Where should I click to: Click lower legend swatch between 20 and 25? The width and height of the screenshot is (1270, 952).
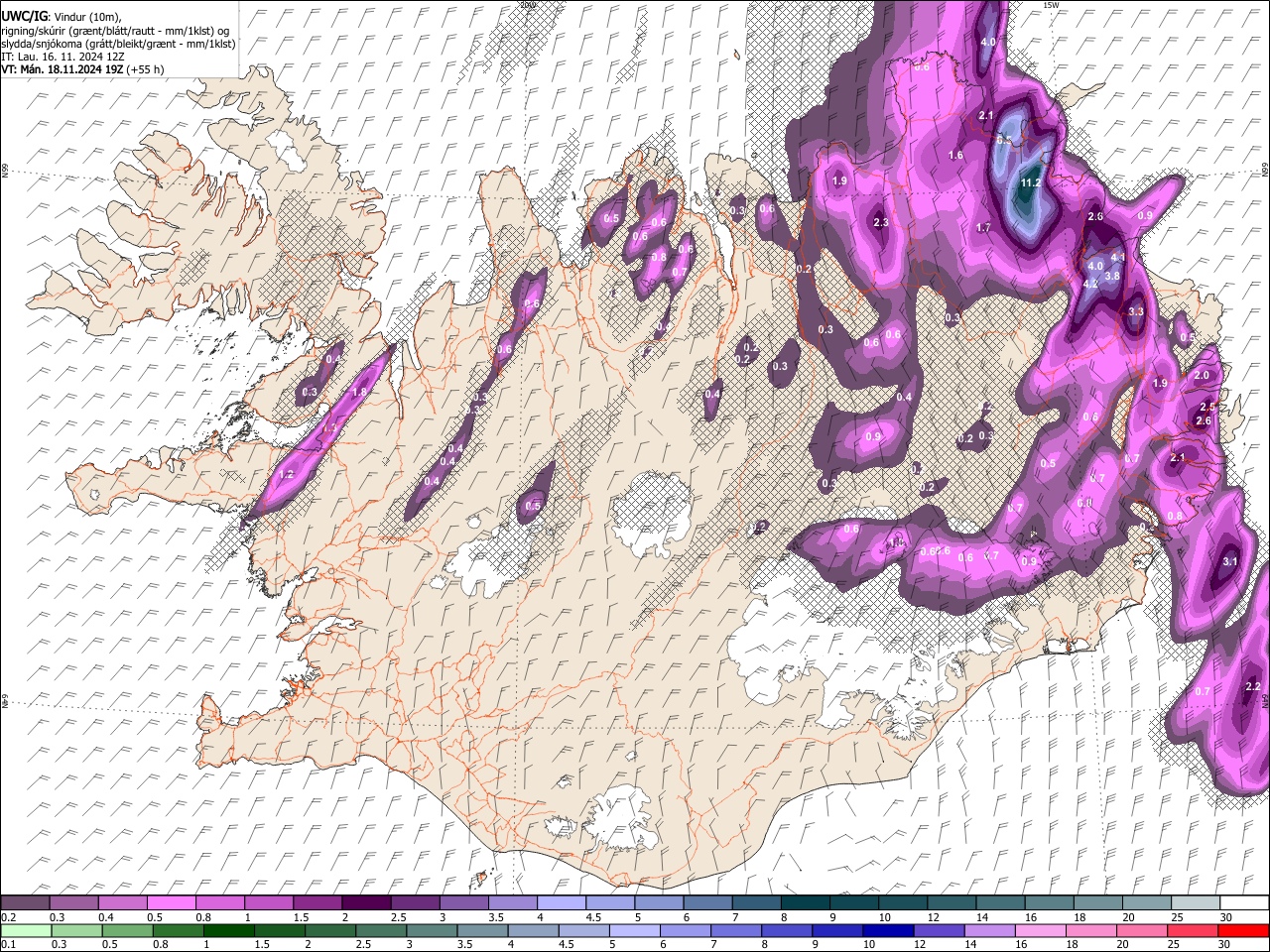1141,930
